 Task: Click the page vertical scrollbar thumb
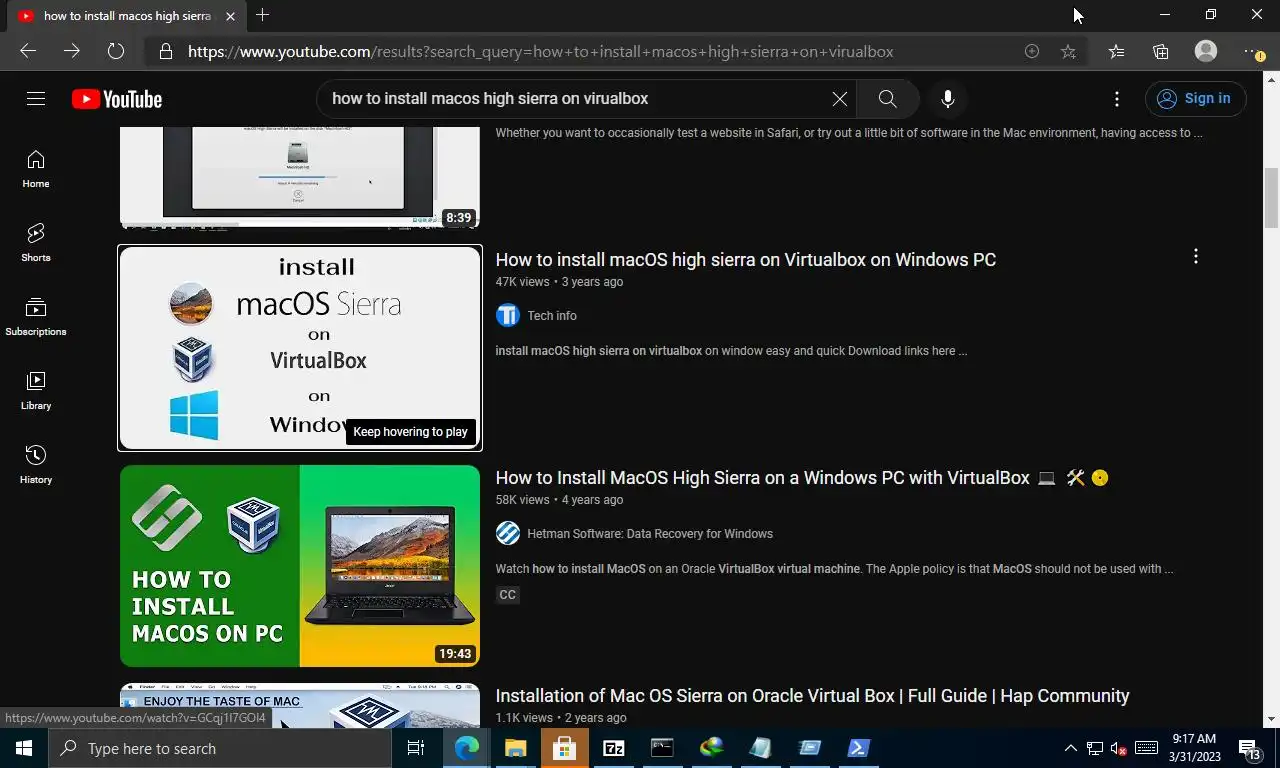click(1272, 198)
